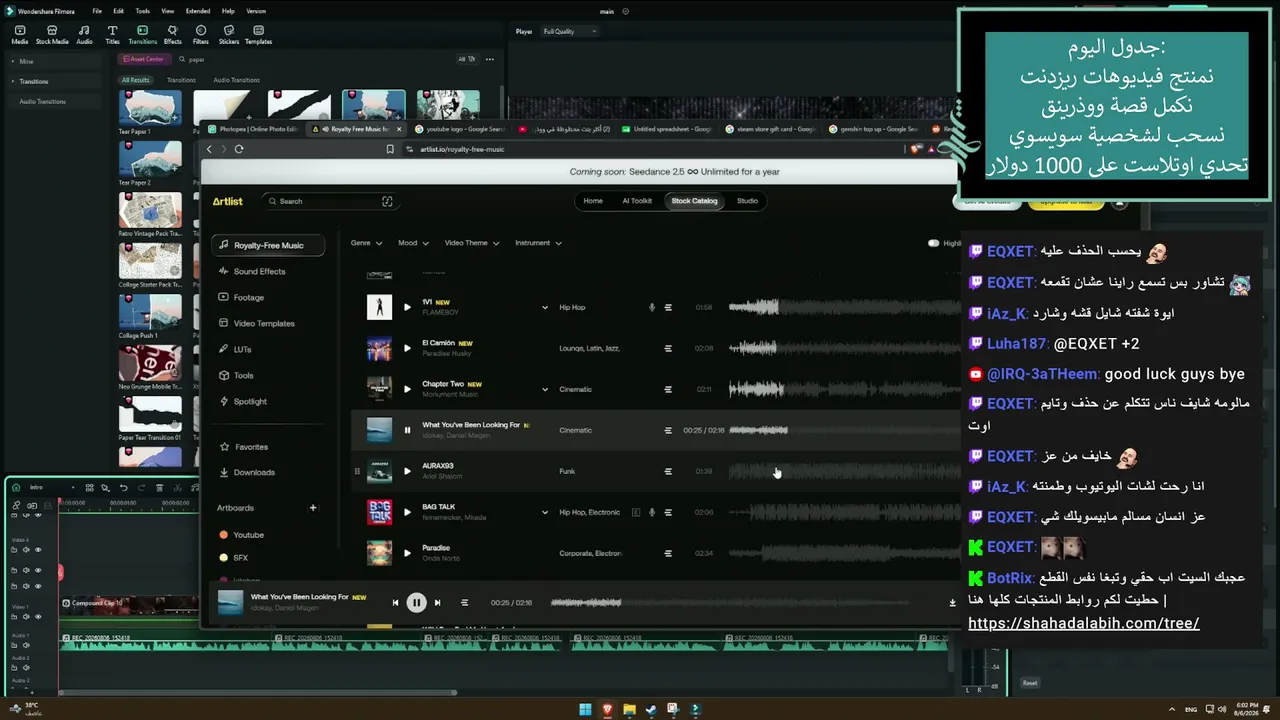Open the View menu in Filmora
The height and width of the screenshot is (720, 1280).
click(x=167, y=11)
